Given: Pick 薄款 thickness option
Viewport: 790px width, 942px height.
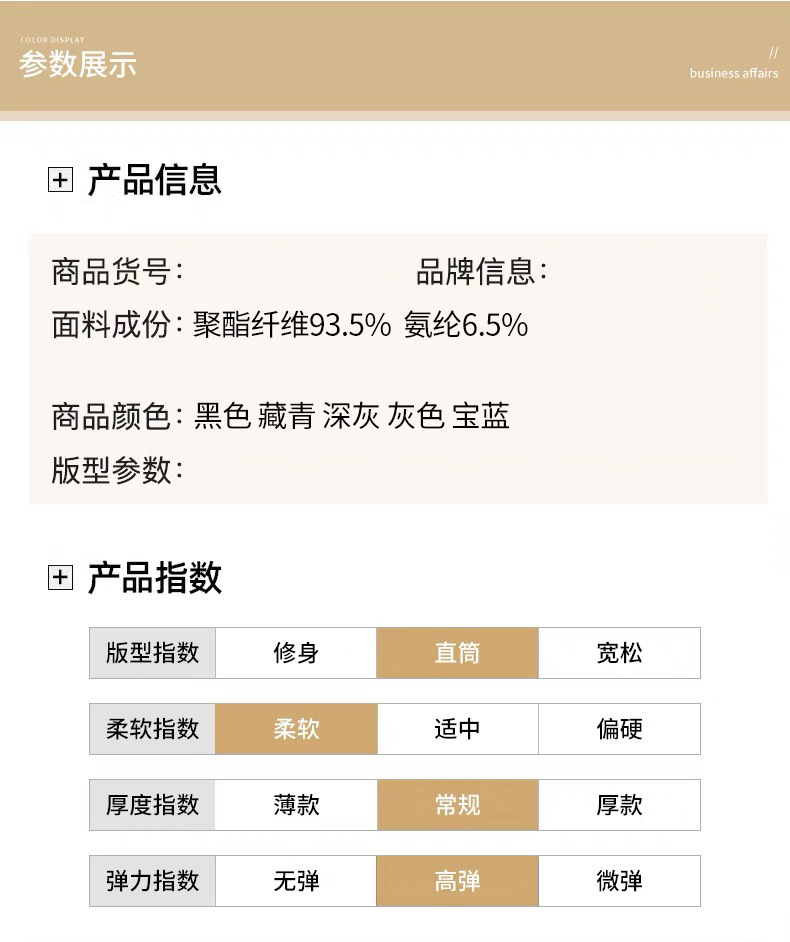Looking at the screenshot, I should coord(296,805).
